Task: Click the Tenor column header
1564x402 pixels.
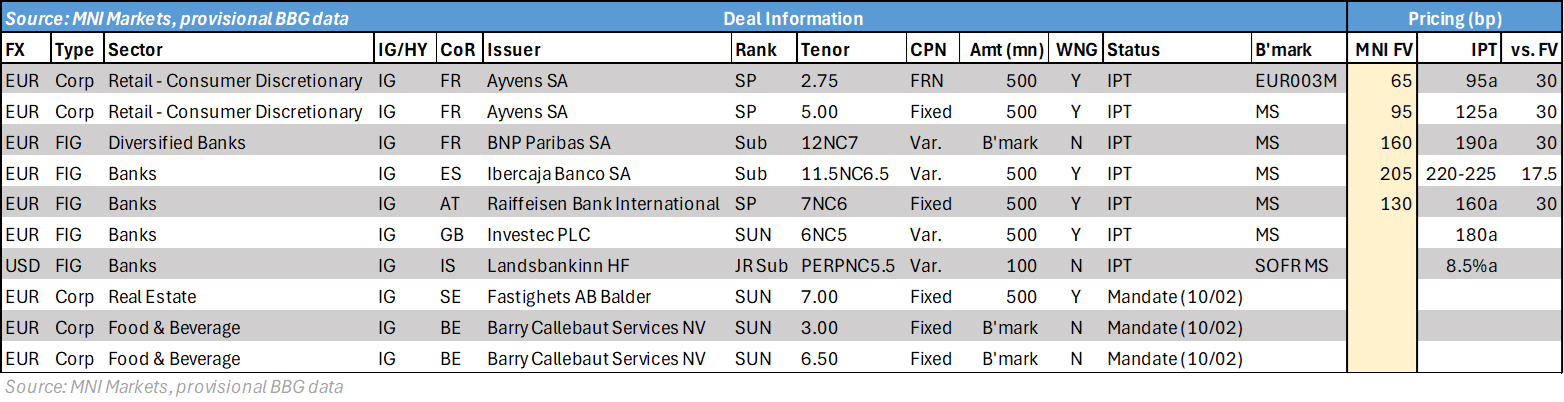Action: click(824, 49)
